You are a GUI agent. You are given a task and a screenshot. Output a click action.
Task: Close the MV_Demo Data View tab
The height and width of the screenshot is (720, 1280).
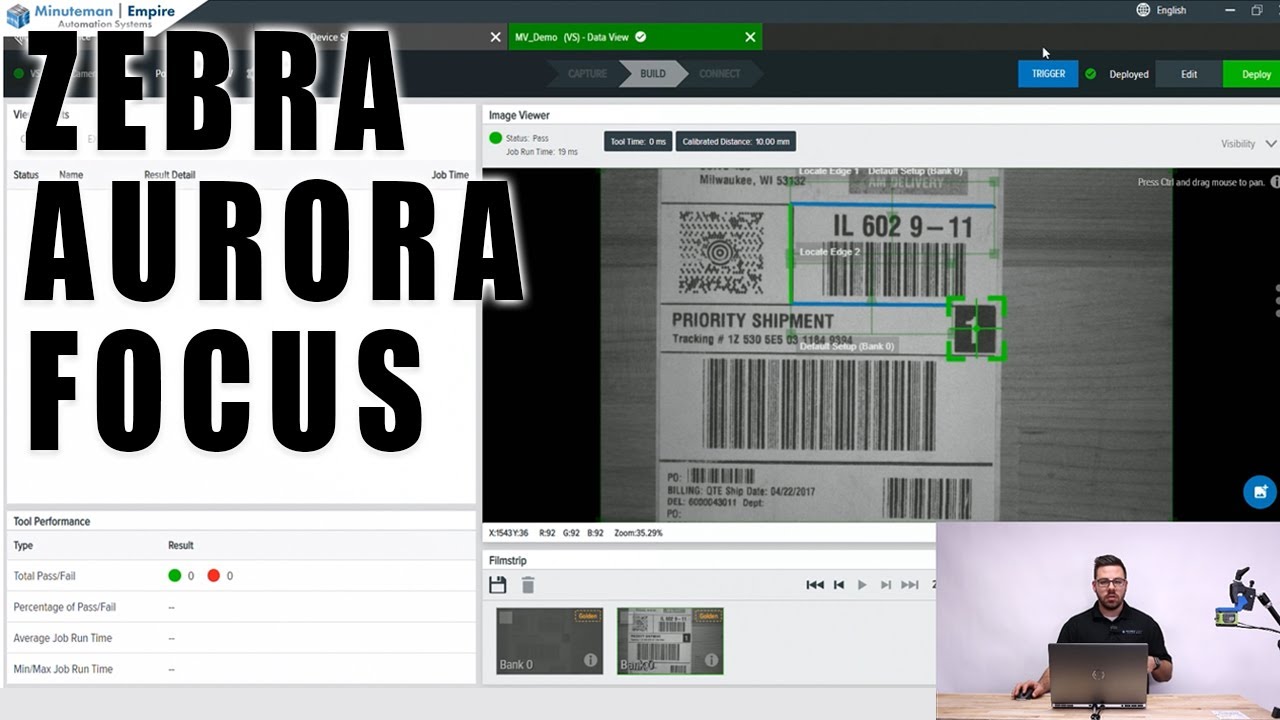(750, 37)
